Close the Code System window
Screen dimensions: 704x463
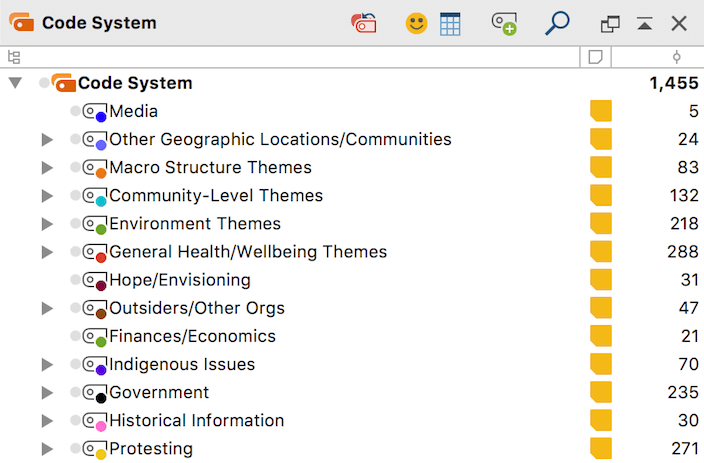pos(679,23)
